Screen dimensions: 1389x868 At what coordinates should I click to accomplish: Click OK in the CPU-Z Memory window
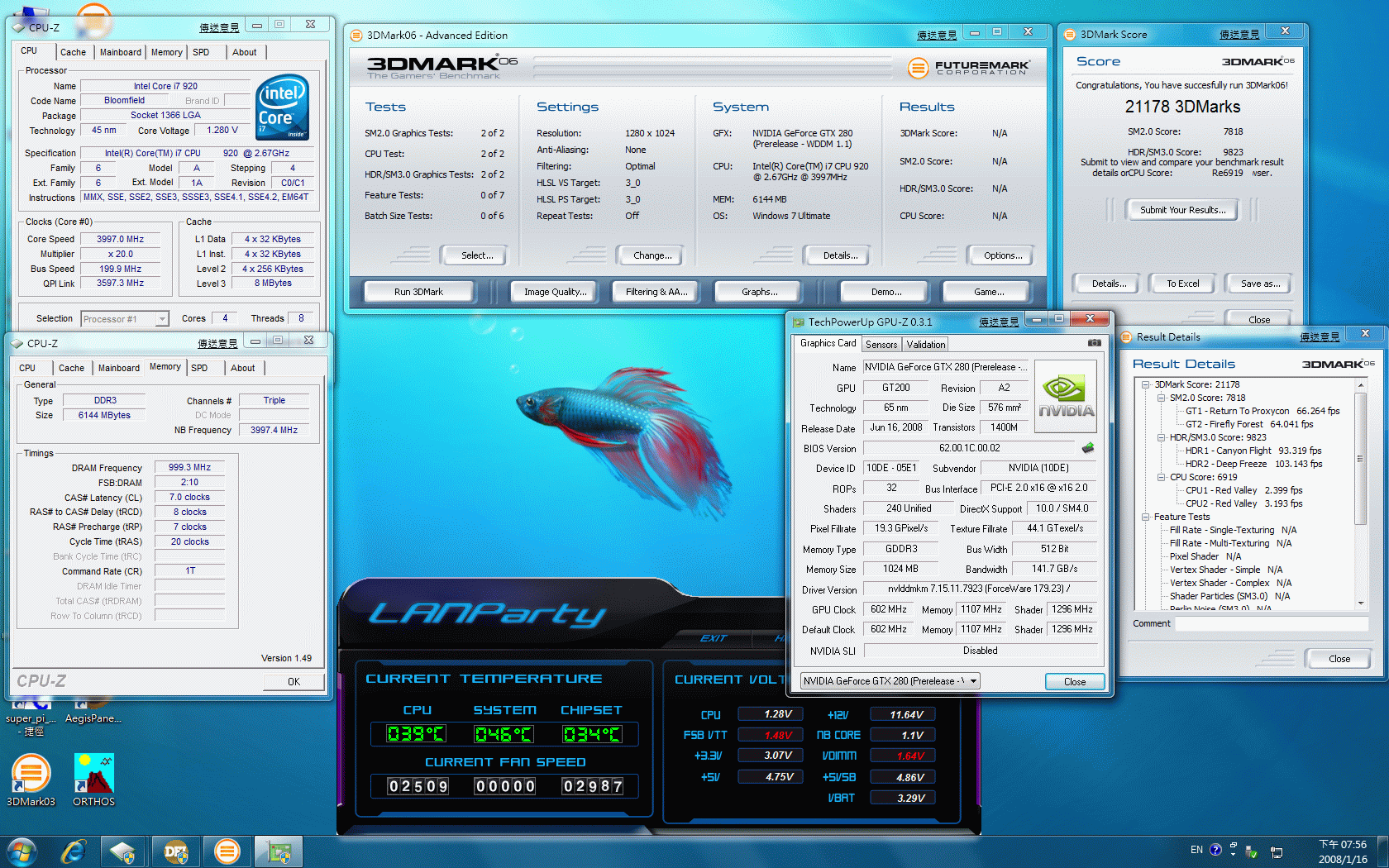[294, 682]
